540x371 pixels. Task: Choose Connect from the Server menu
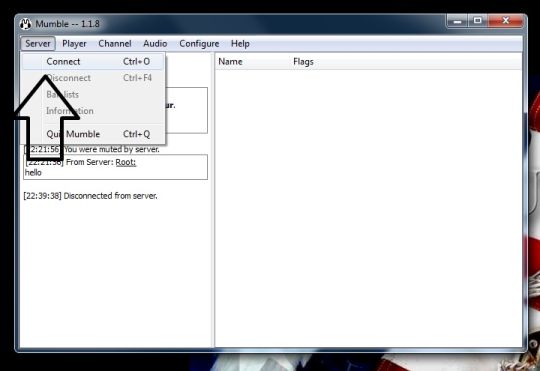[x=93, y=62]
